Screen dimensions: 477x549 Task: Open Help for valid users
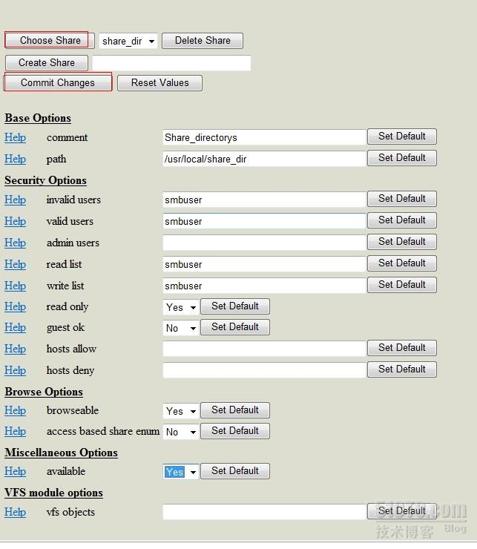click(15, 221)
